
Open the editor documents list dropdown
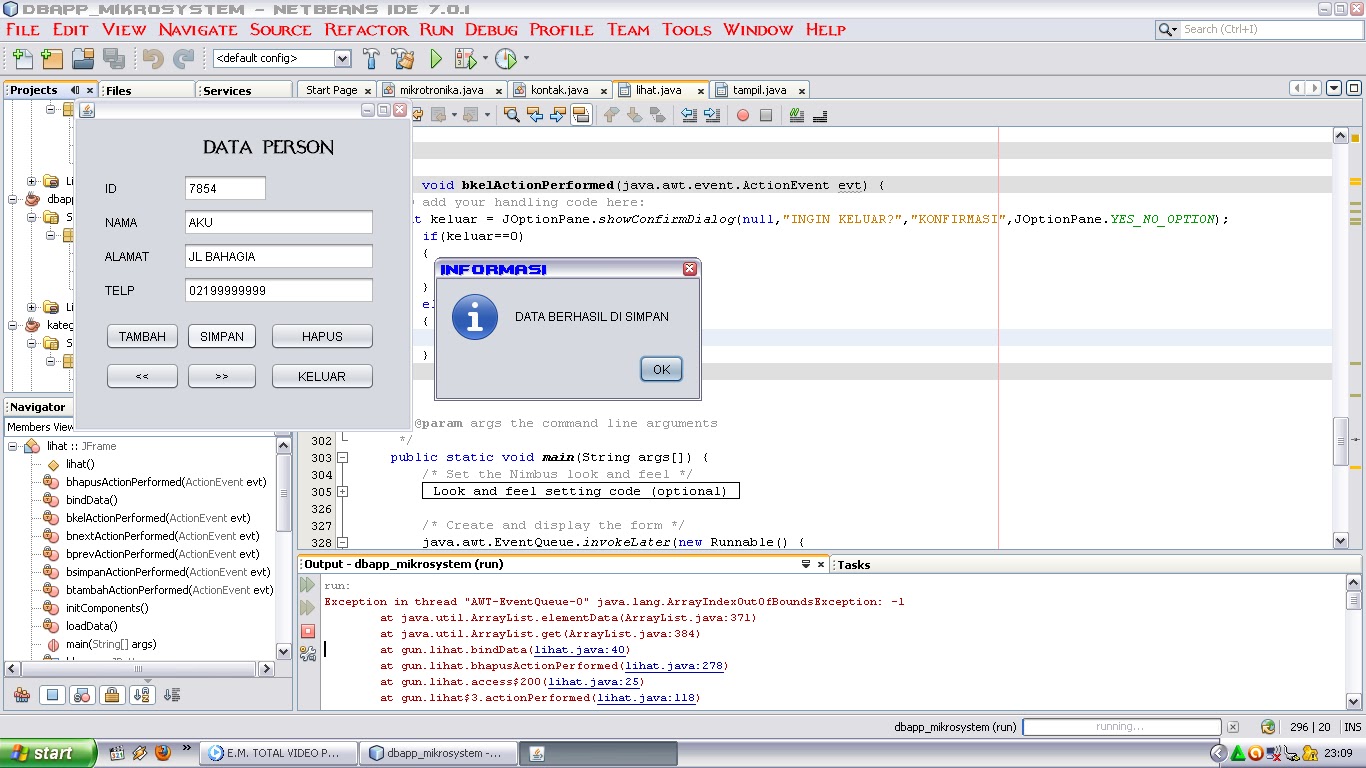click(1334, 88)
